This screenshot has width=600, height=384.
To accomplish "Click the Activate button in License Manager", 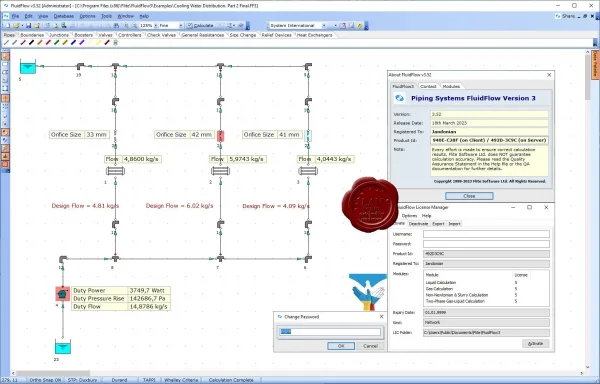I will pos(535,343).
